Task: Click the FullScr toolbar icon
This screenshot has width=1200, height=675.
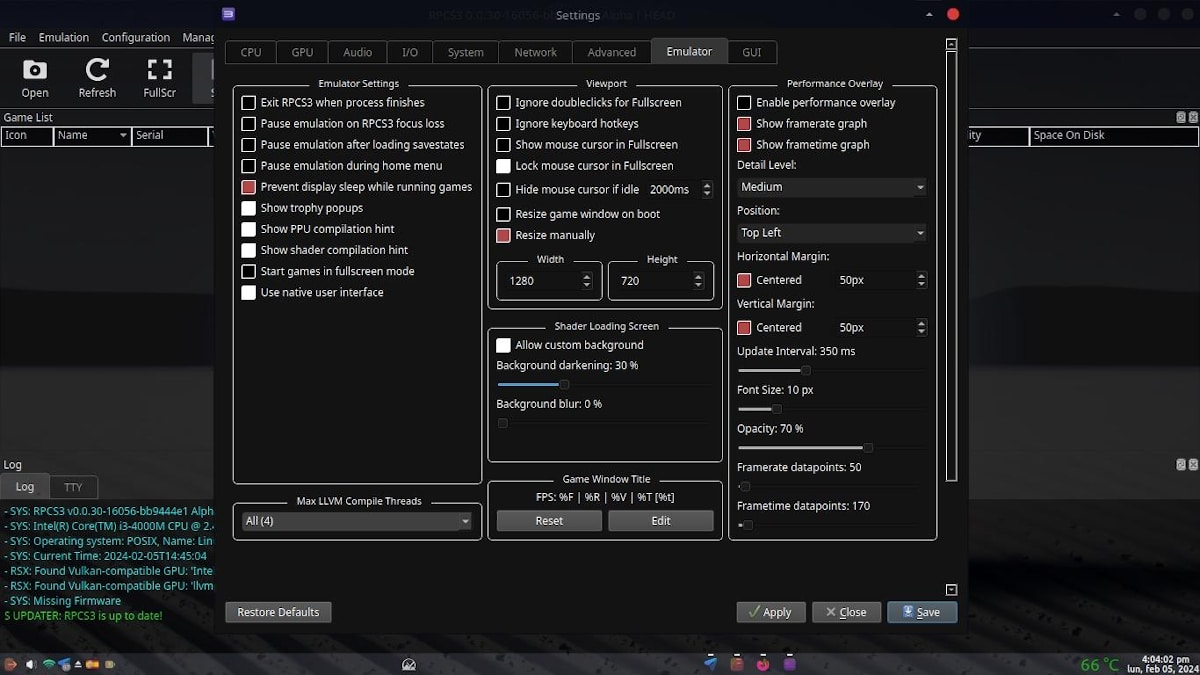Action: 160,78
